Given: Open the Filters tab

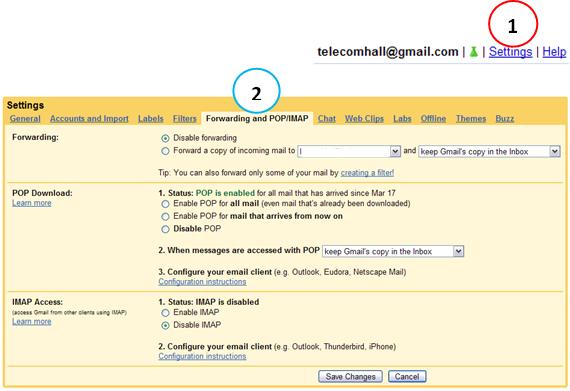Looking at the screenshot, I should [x=184, y=118].
